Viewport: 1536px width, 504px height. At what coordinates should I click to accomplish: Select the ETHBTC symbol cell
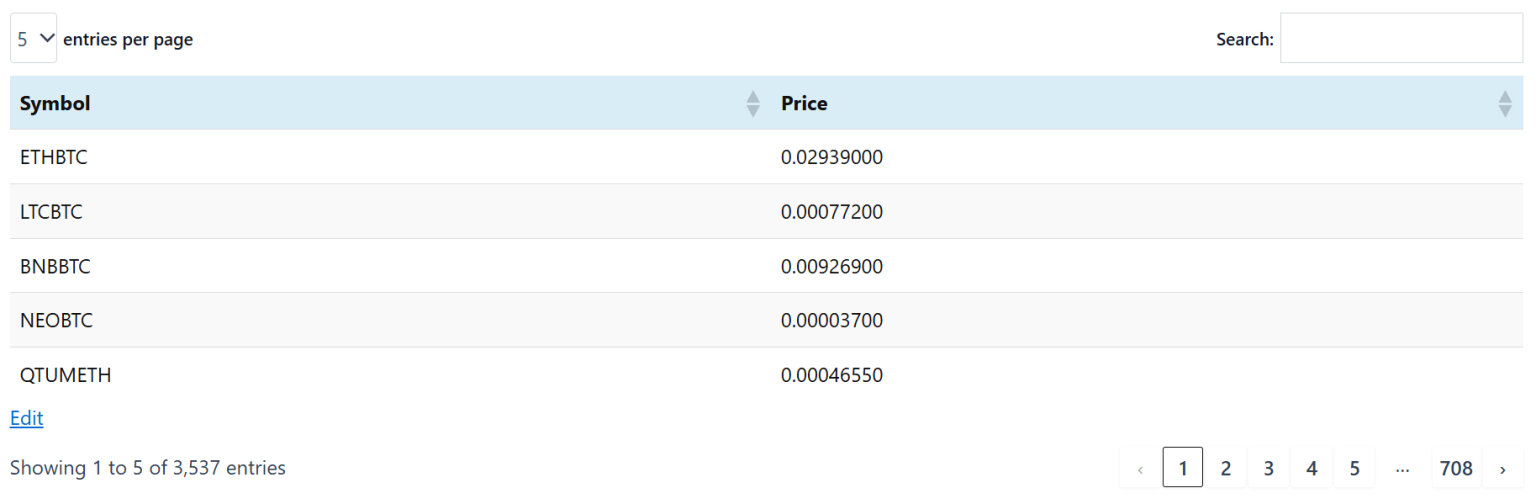point(391,157)
